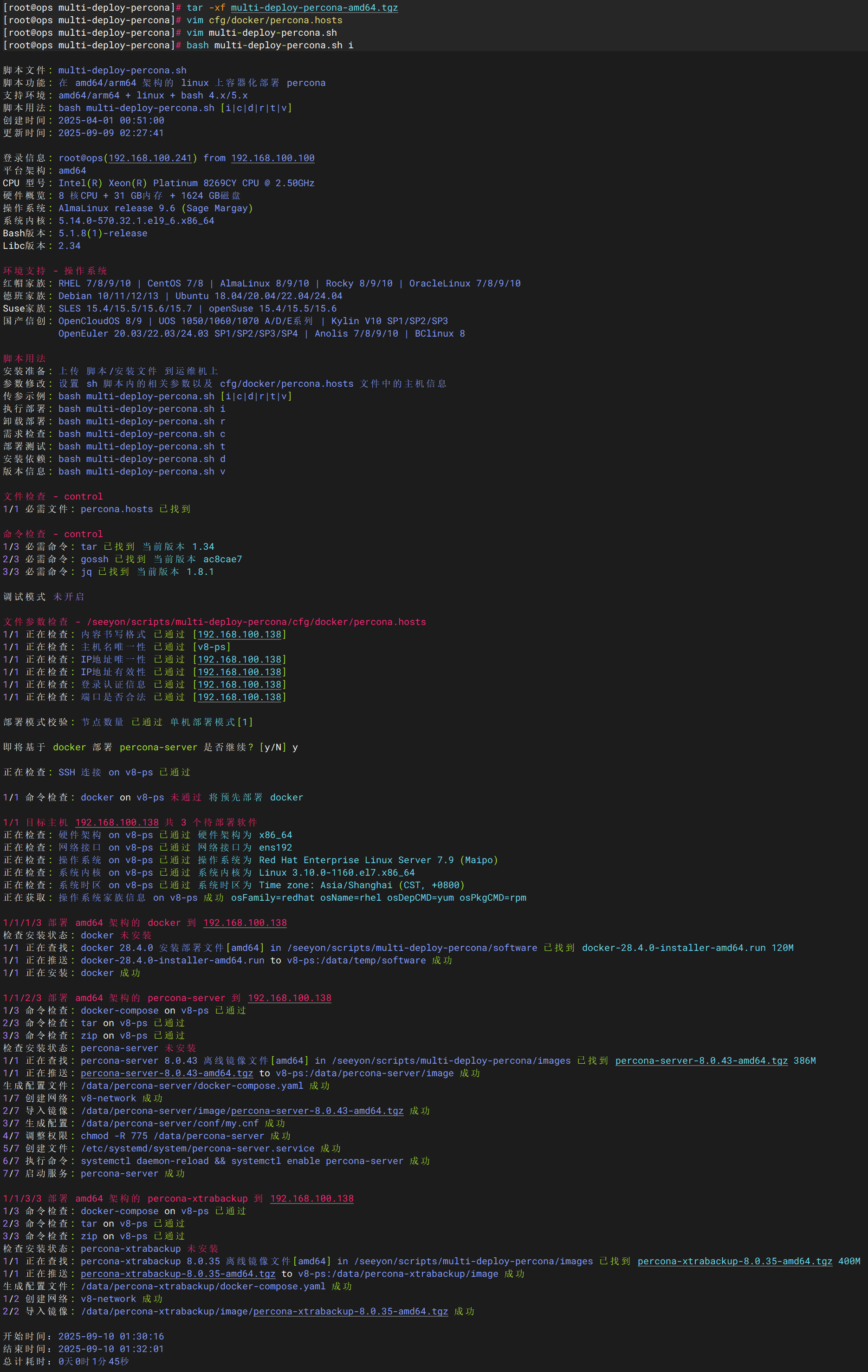
Task: Click the red '脚本用法' section heading
Action: [25, 359]
